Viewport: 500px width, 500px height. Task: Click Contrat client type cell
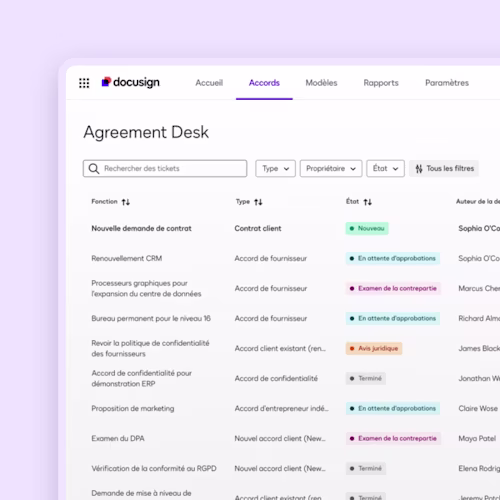coord(258,228)
